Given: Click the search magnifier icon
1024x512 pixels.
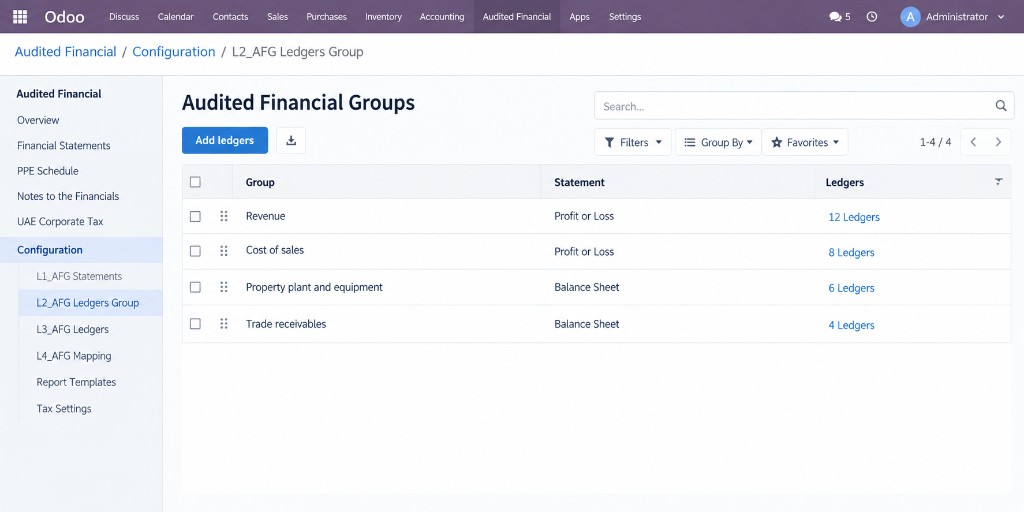Looking at the screenshot, I should pyautogui.click(x=1000, y=106).
